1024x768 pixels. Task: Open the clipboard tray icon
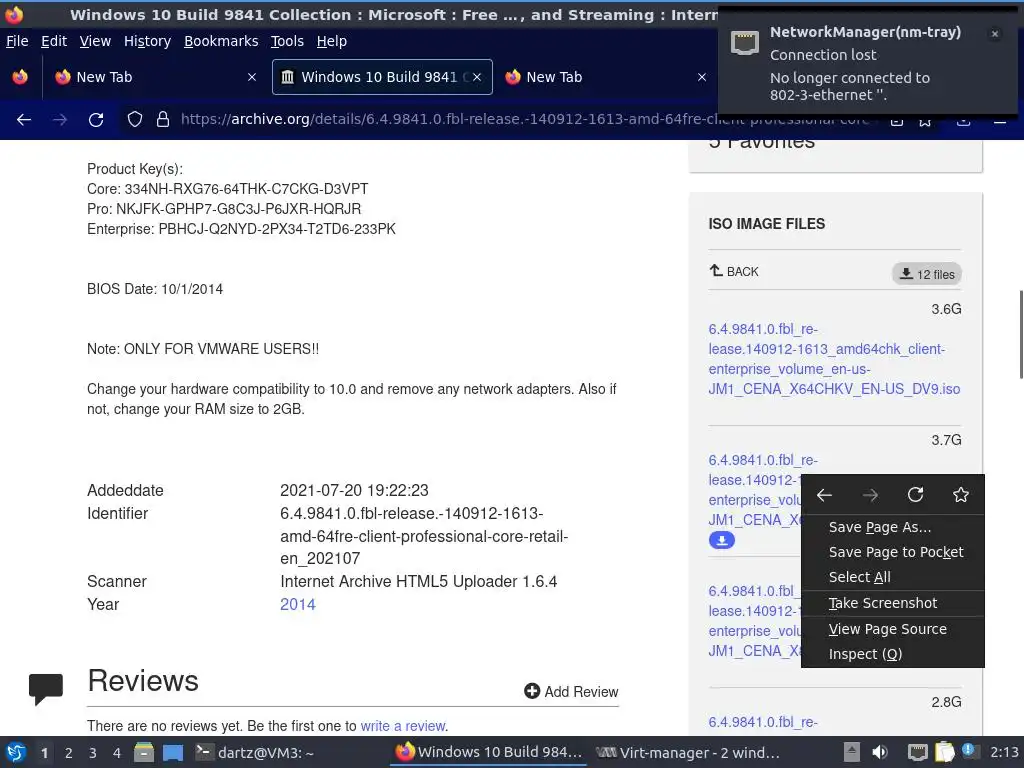(x=944, y=752)
